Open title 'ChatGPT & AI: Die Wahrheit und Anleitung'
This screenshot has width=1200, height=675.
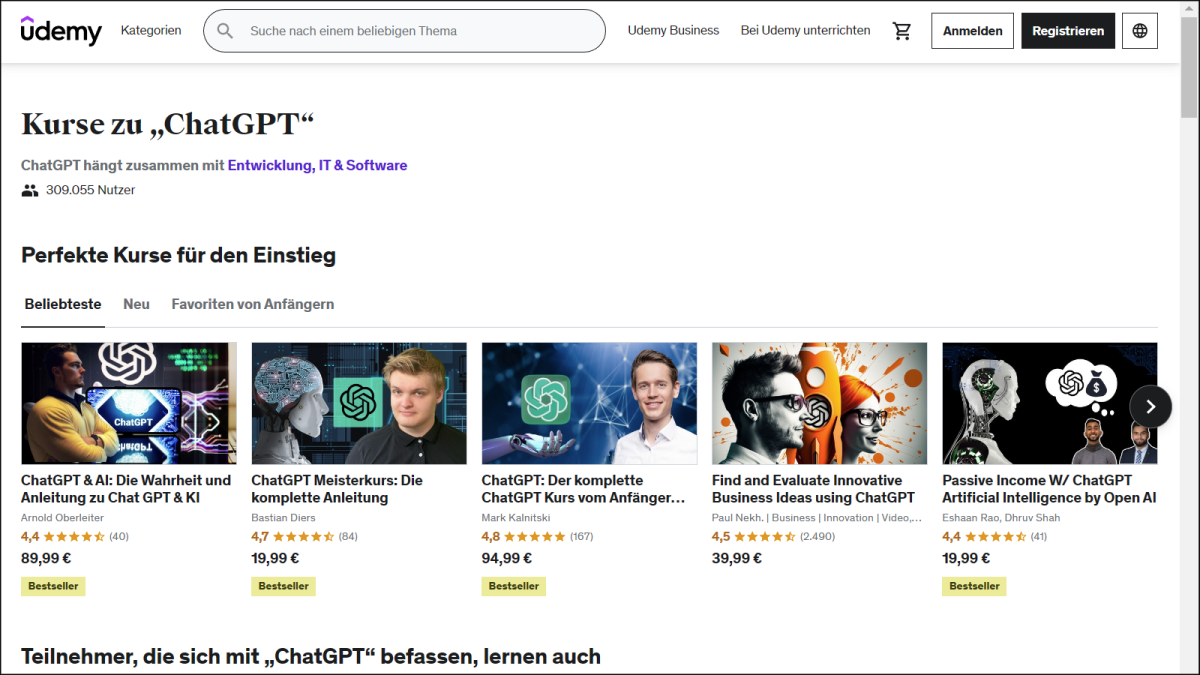[126, 489]
